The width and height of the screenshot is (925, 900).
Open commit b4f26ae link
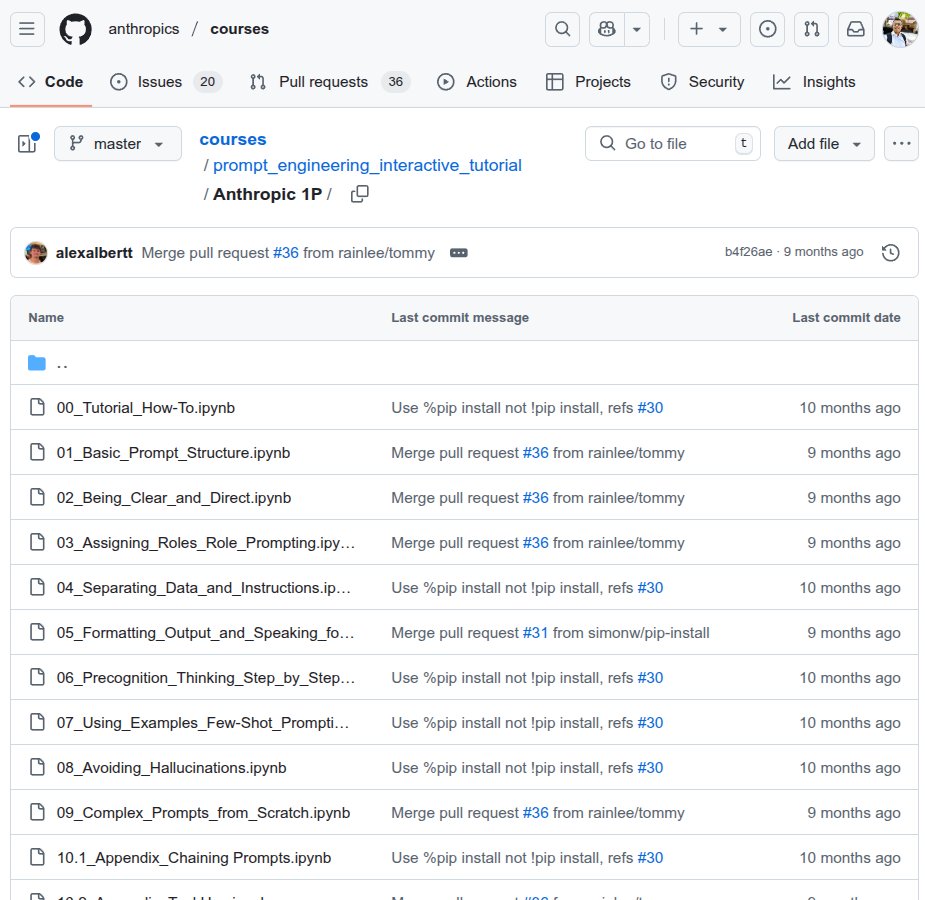point(748,252)
